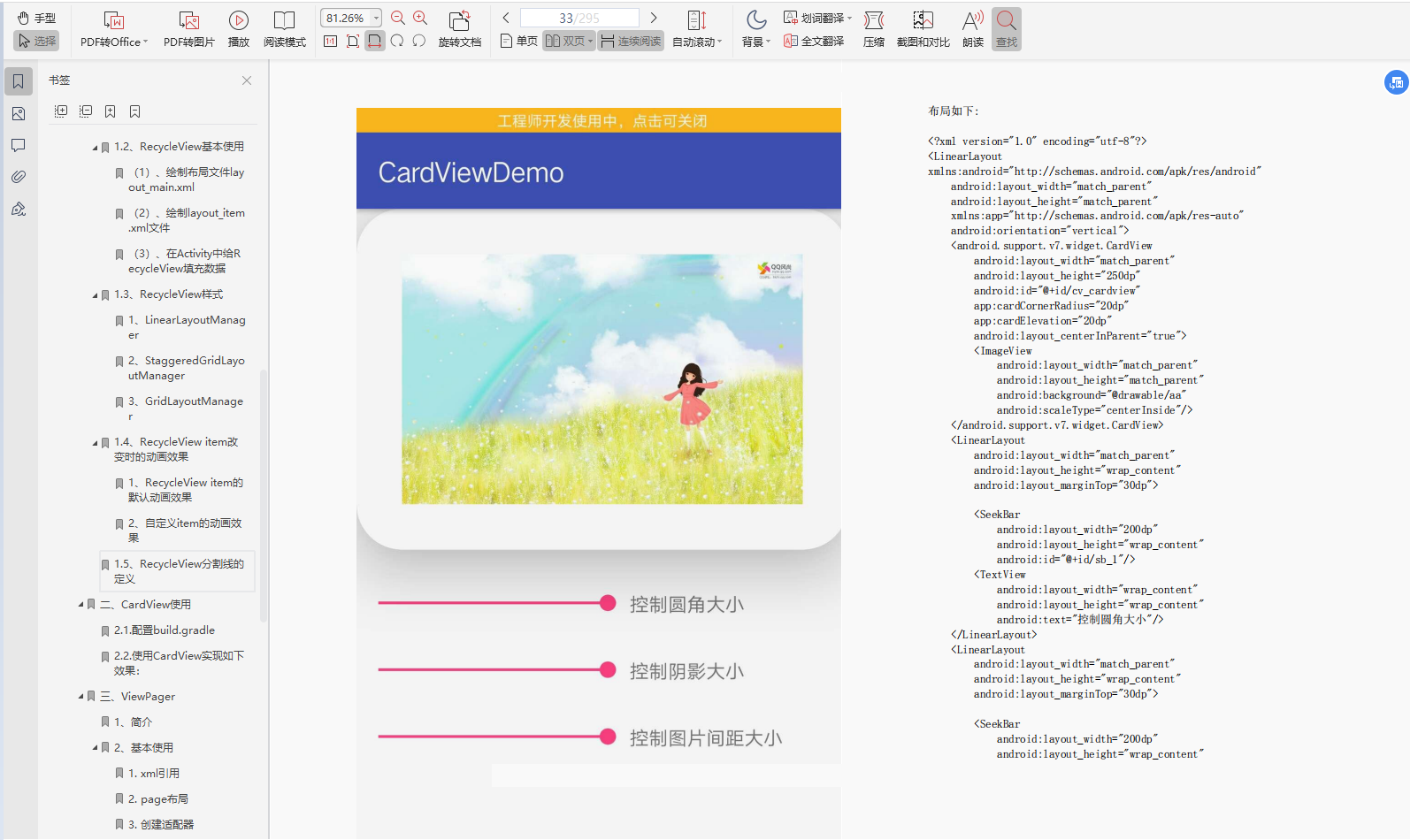Collapse 1.4 RecycleView item动画 node

click(95, 443)
